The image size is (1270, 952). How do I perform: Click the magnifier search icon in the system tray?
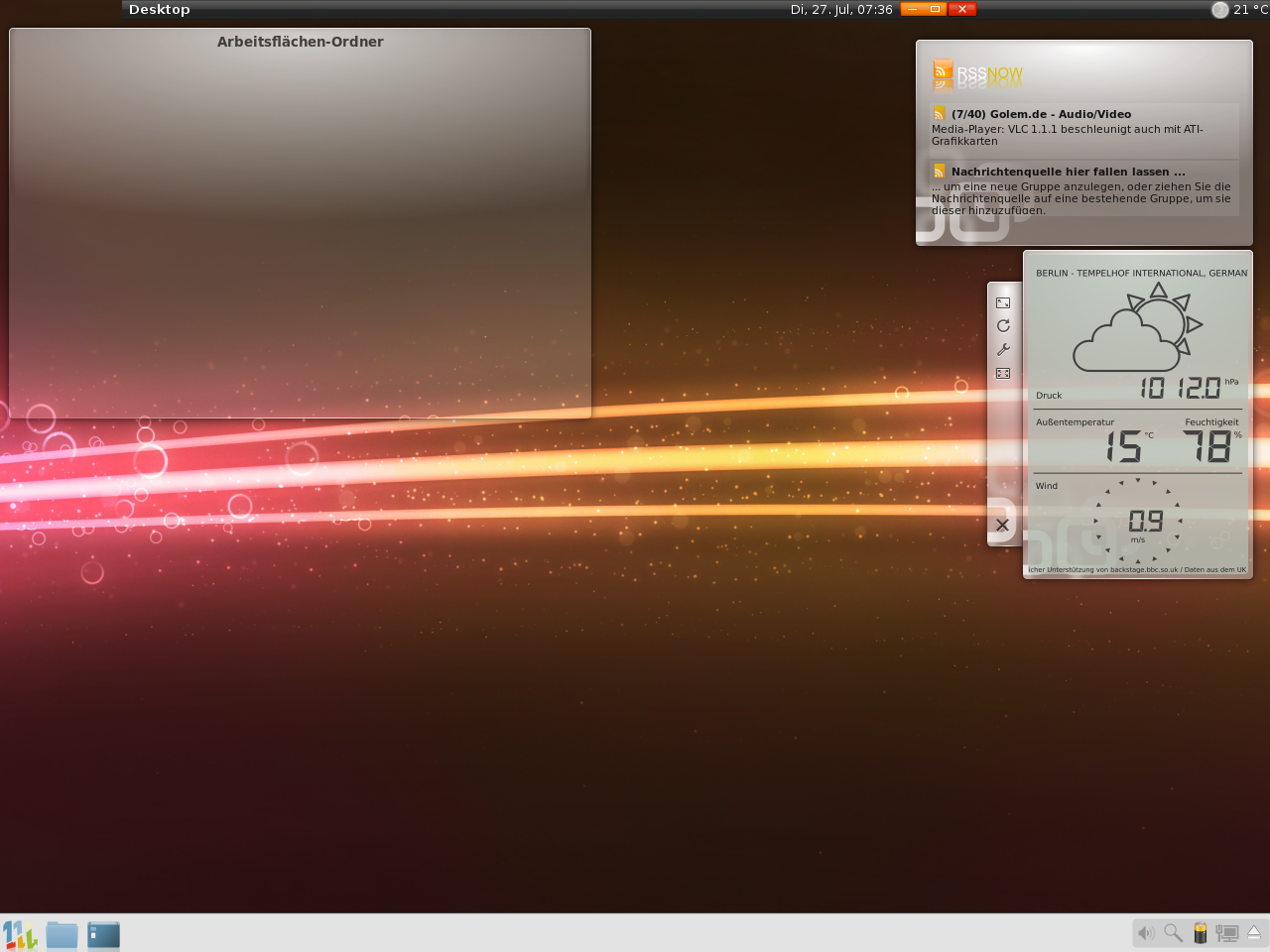1173,933
